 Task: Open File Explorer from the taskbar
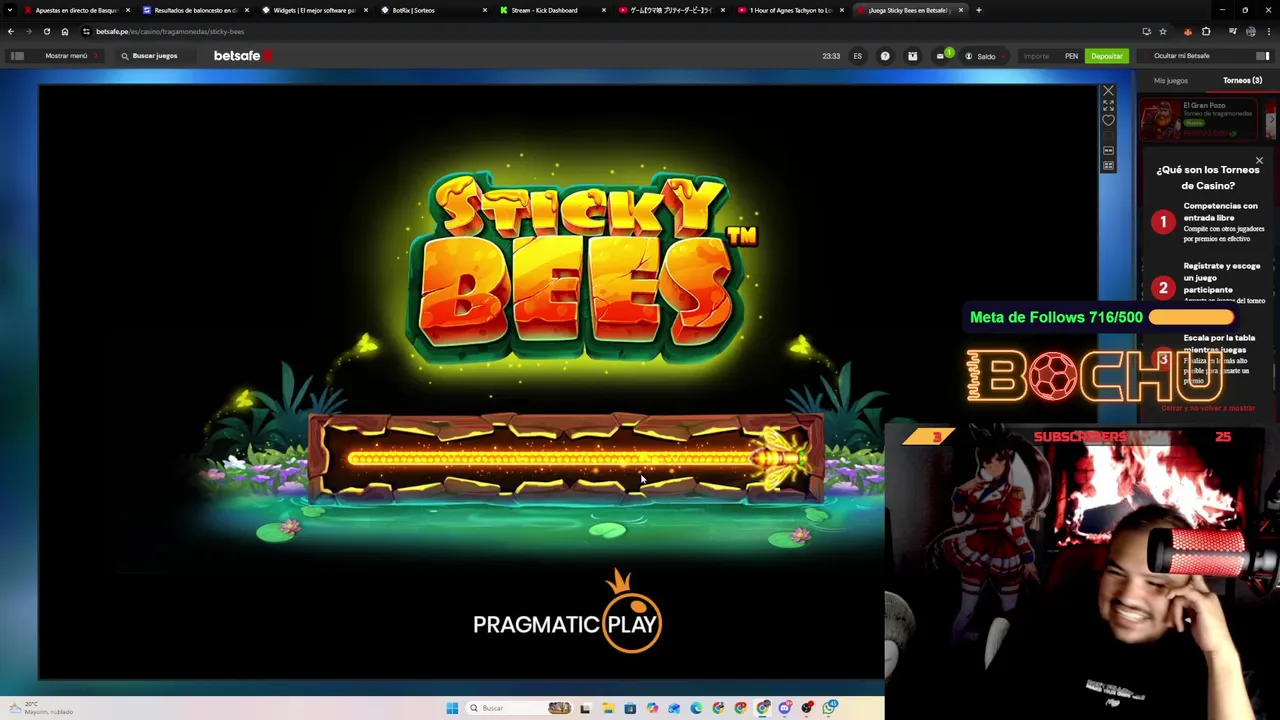coord(608,708)
